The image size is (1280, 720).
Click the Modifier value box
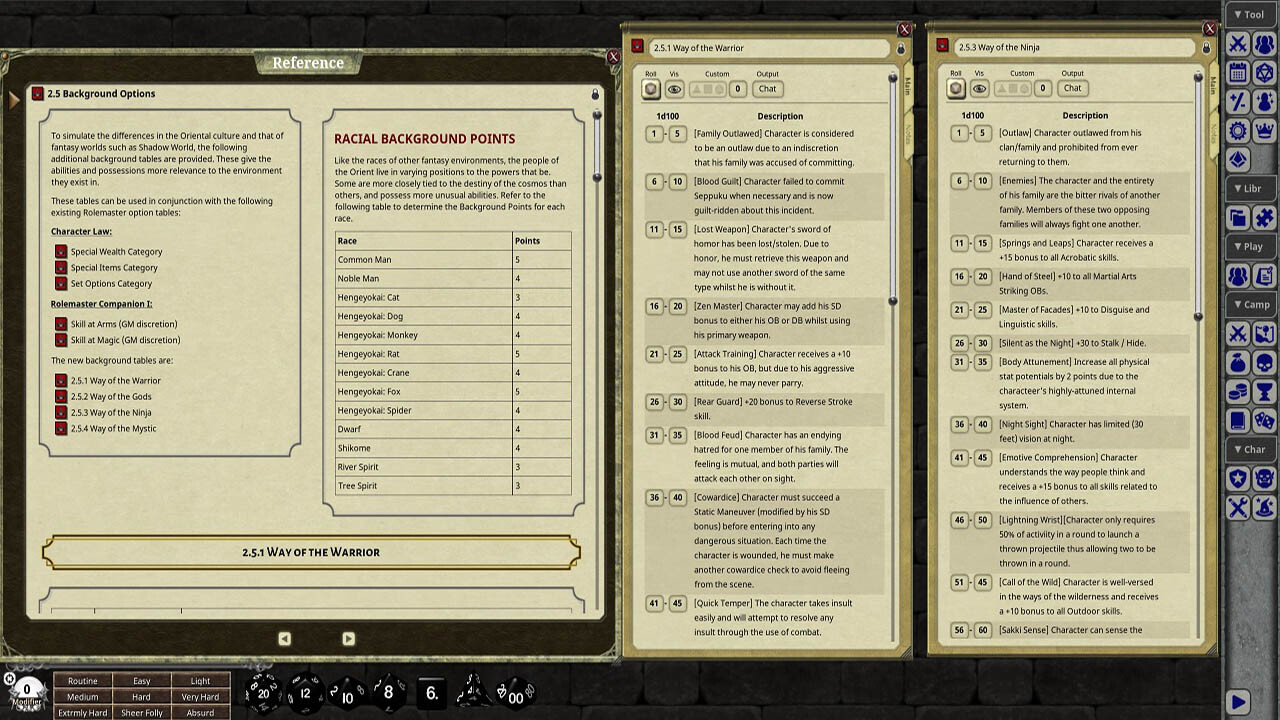[27, 689]
